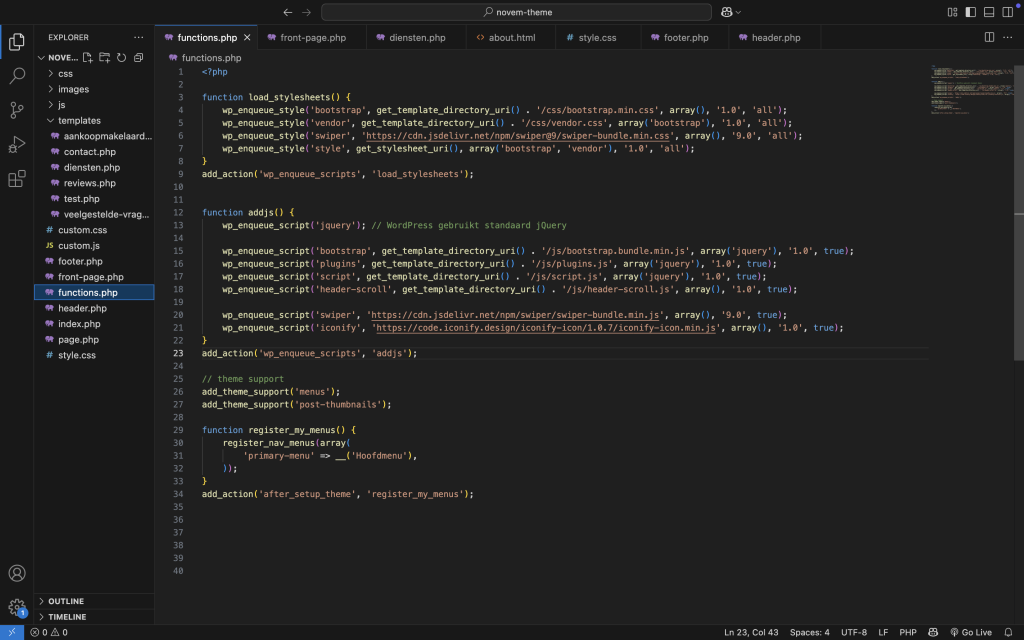Click Spaces: 4 indentation button
This screenshot has height=640, width=1024.
point(809,632)
